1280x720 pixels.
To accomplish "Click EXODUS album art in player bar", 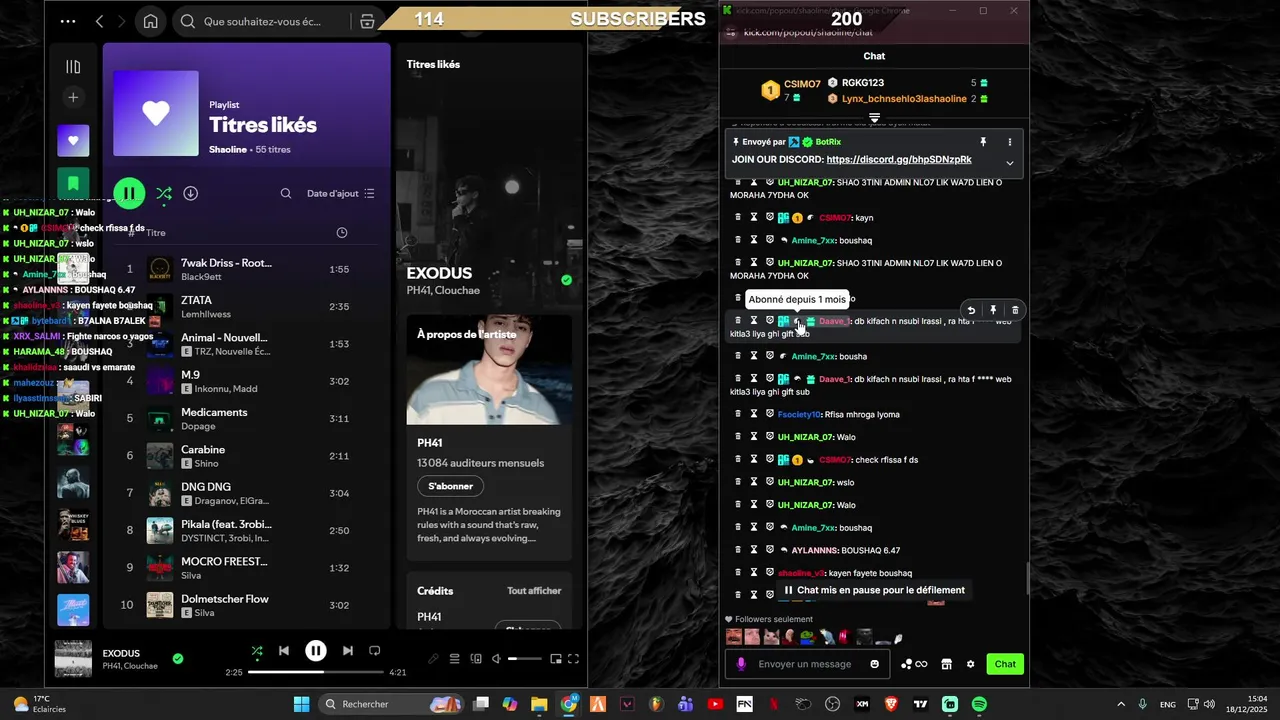I will (73, 659).
